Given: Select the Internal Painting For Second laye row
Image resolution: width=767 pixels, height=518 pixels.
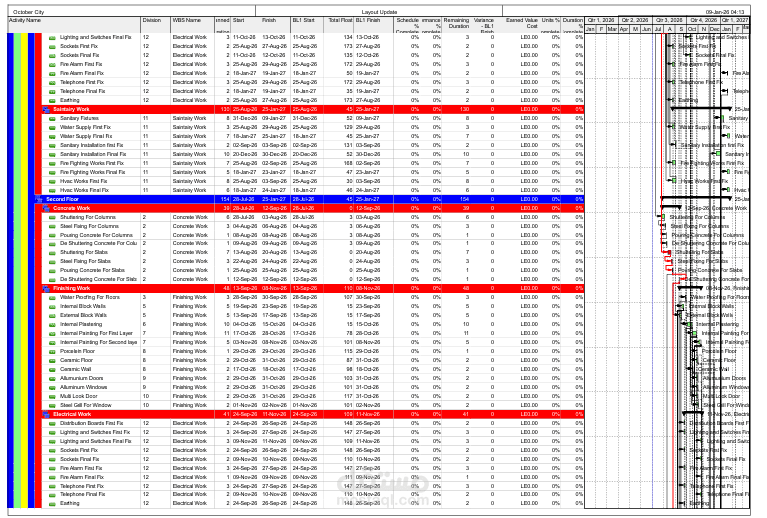Looking at the screenshot, I should click(x=312, y=342).
